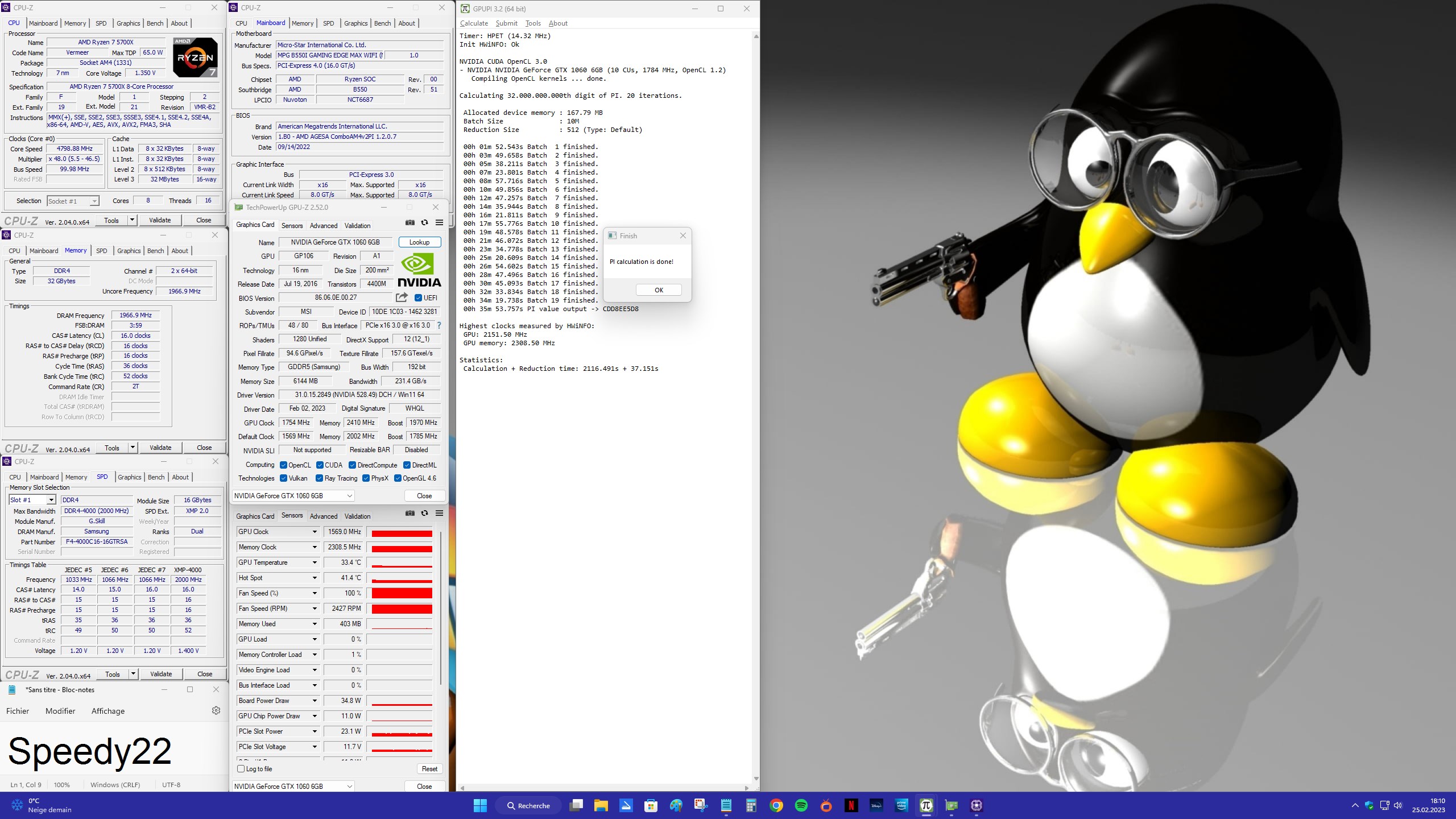
Task: Click OK in the Finish dialog
Action: click(x=659, y=290)
